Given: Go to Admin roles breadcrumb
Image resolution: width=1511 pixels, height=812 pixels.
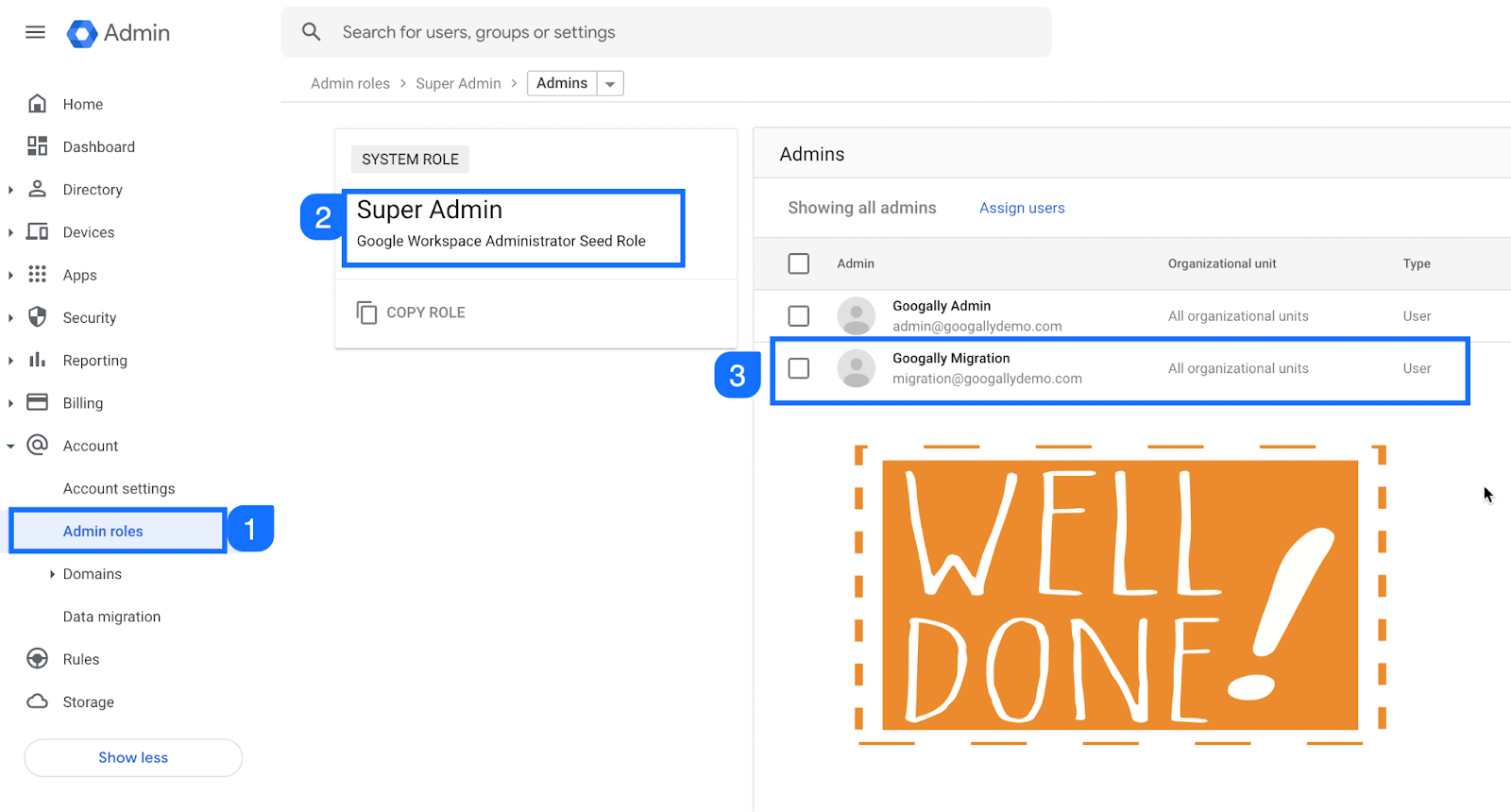Looking at the screenshot, I should [x=350, y=83].
